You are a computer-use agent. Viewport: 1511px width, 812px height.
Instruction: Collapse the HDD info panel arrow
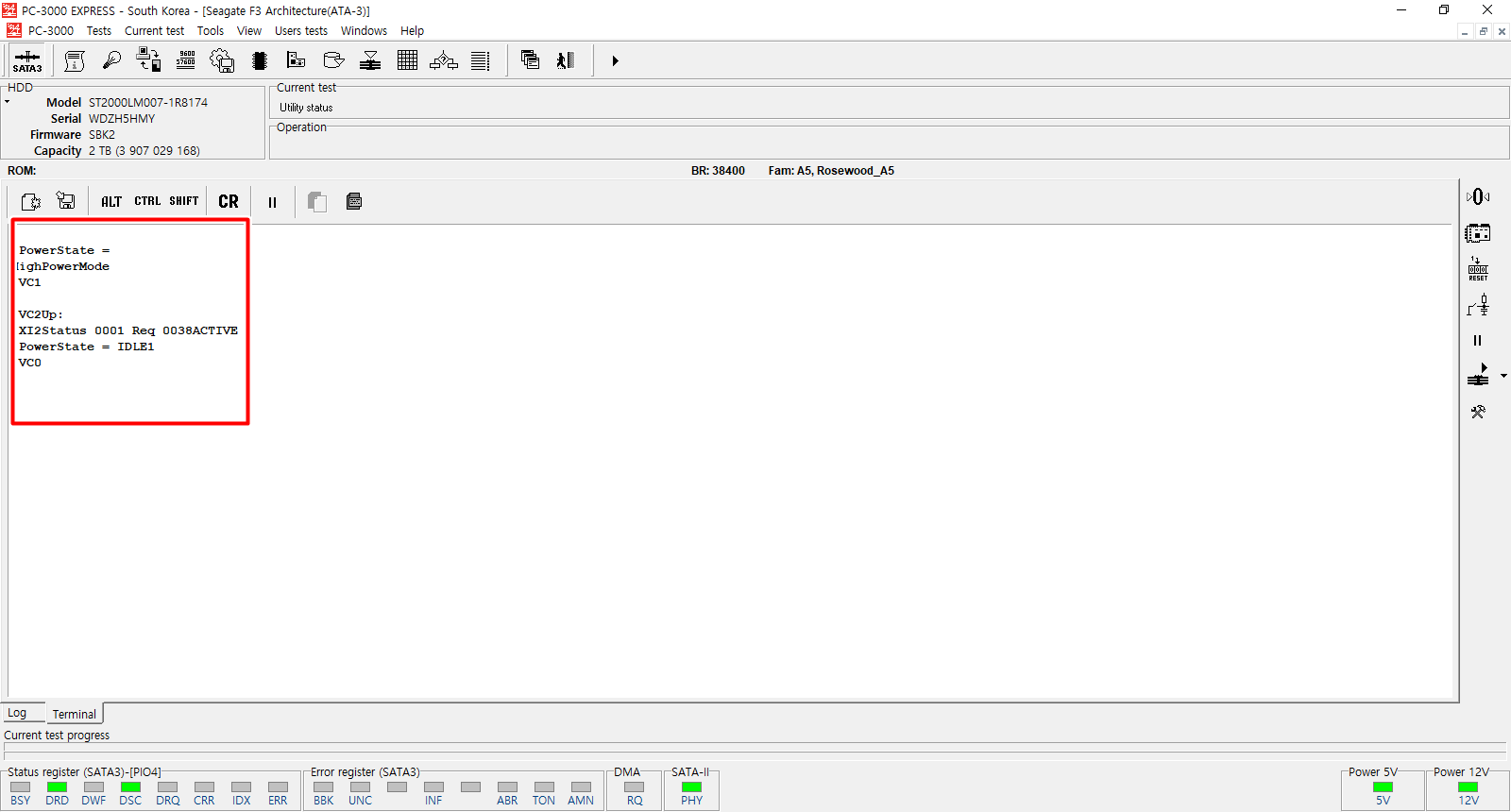[x=7, y=101]
